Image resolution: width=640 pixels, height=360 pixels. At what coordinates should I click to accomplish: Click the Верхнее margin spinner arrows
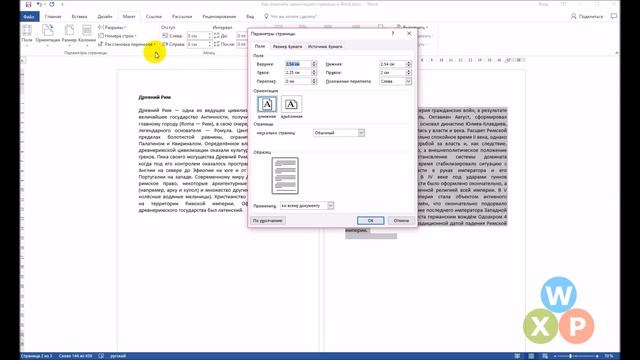[314, 64]
